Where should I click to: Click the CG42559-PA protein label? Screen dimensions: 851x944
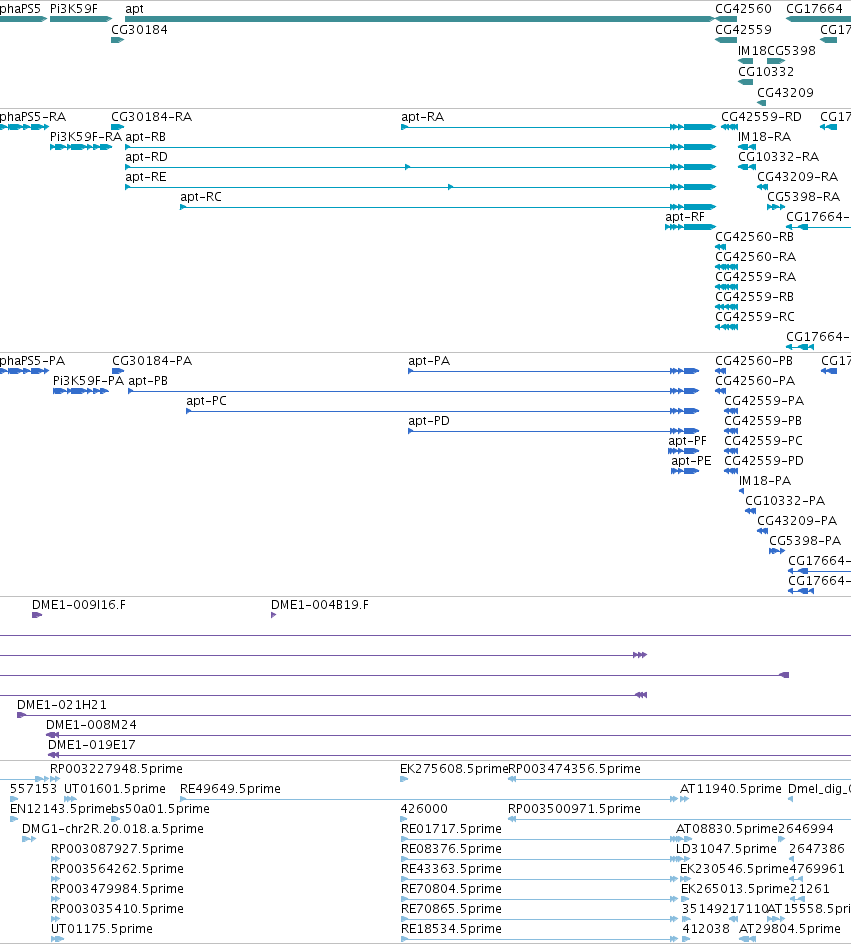click(x=764, y=400)
